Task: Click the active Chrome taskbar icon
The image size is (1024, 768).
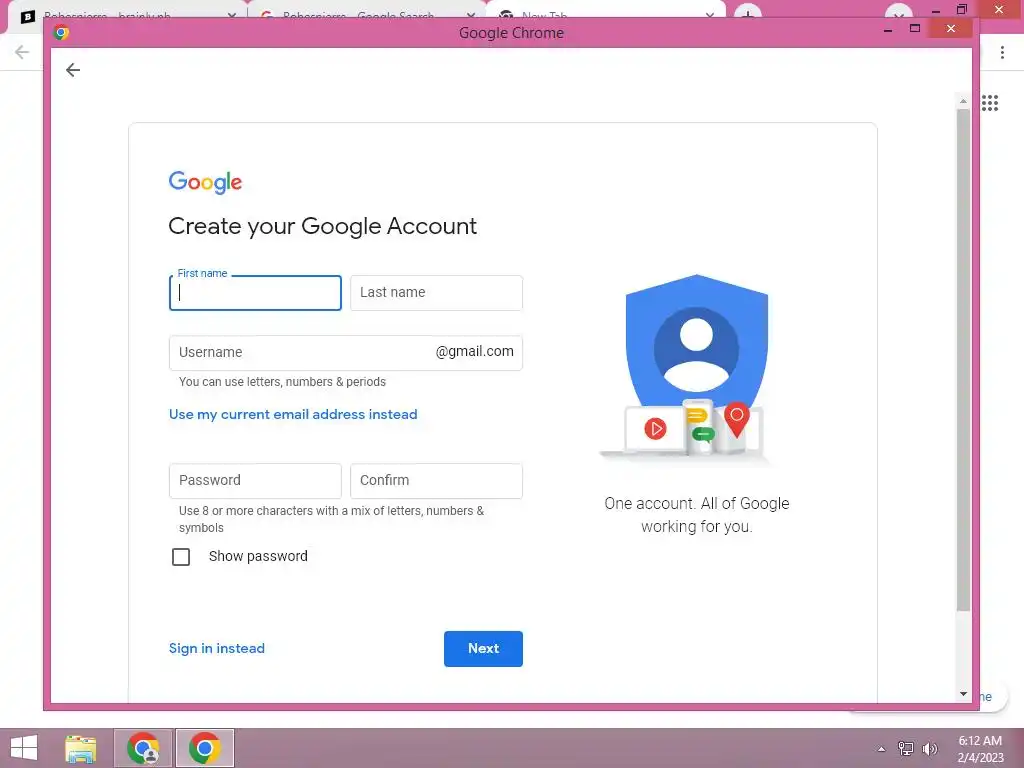Action: (x=204, y=748)
